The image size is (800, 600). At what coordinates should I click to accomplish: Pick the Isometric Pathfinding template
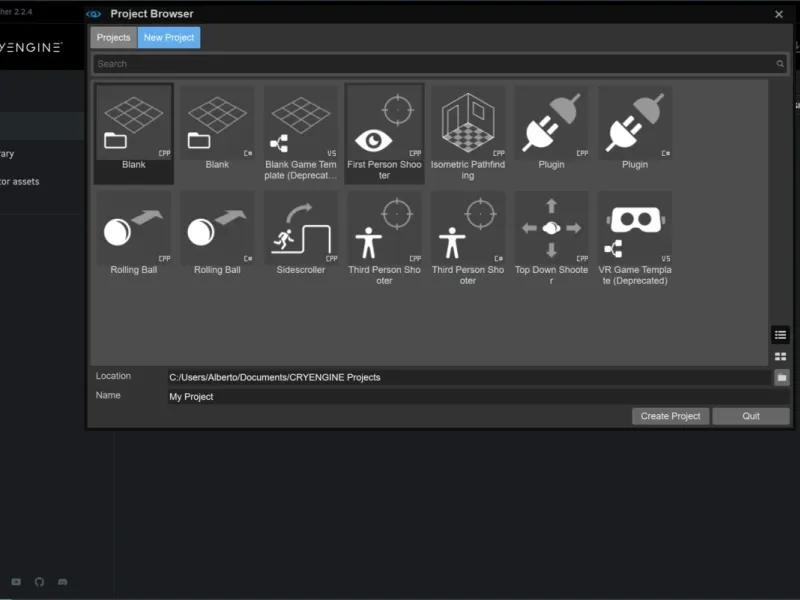click(468, 134)
